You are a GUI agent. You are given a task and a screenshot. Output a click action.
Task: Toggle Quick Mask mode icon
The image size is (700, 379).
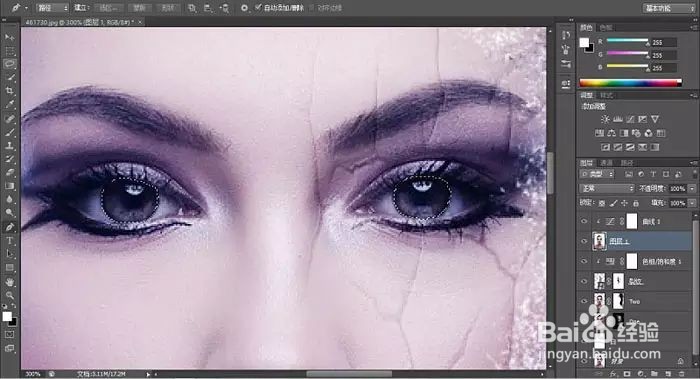coord(9,334)
